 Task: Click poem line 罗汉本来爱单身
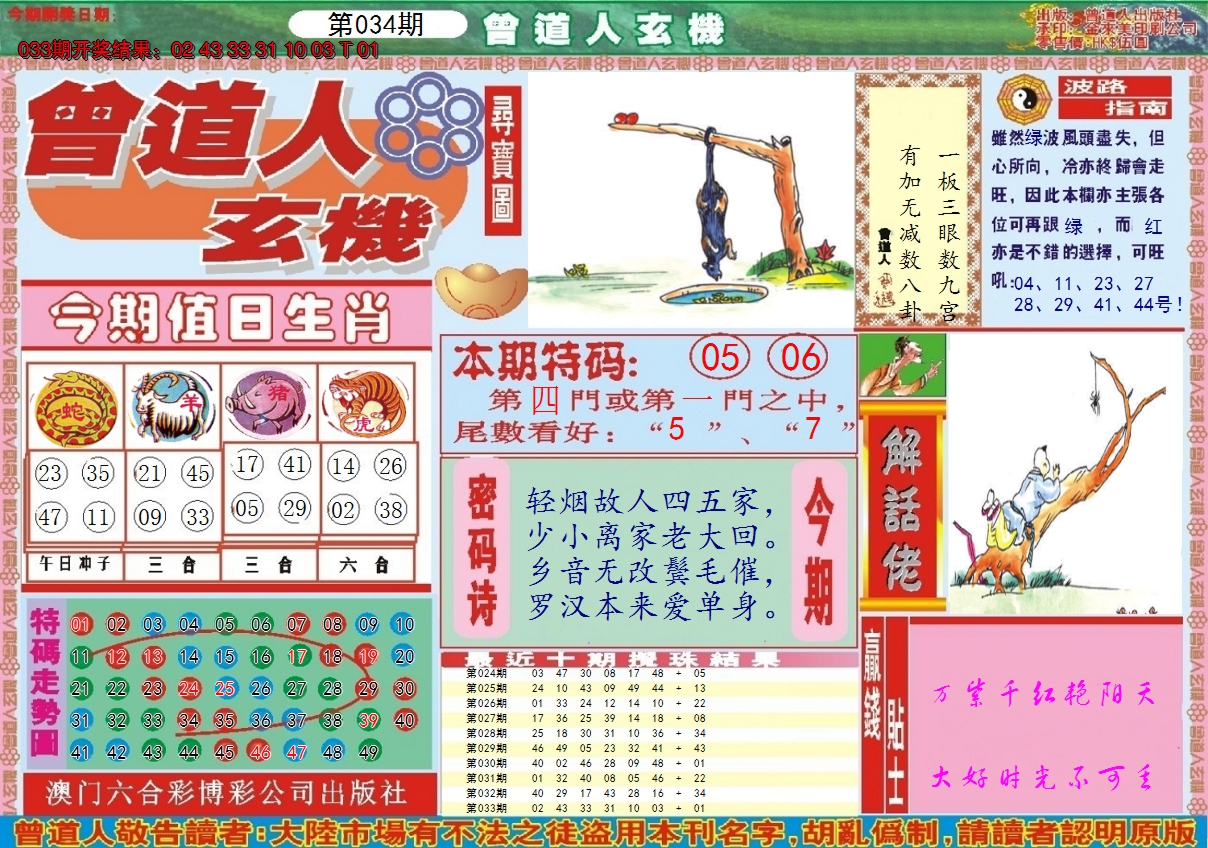click(x=654, y=608)
